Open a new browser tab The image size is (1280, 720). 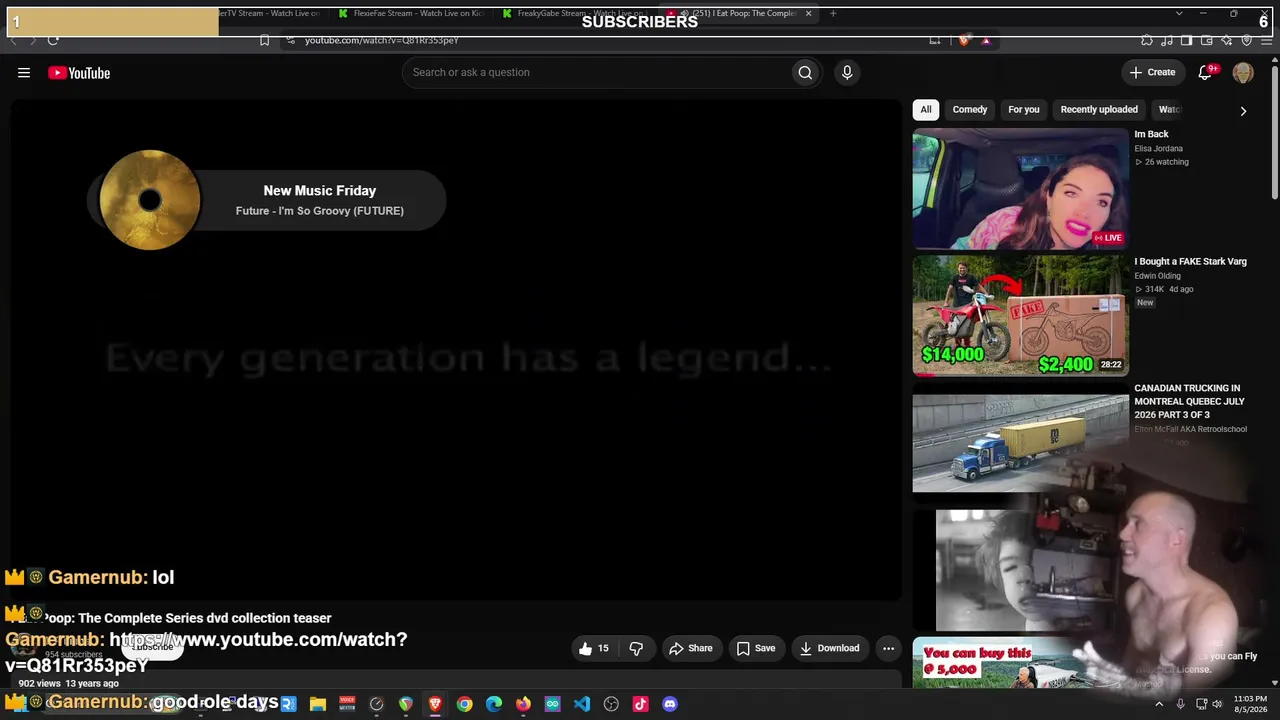(833, 13)
